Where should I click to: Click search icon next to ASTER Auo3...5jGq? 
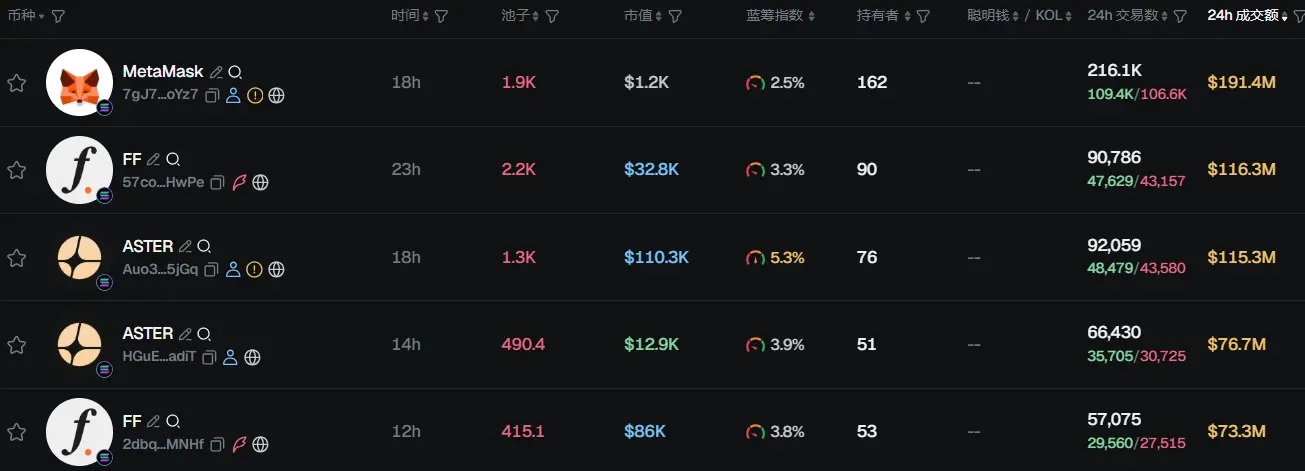pyautogui.click(x=204, y=246)
